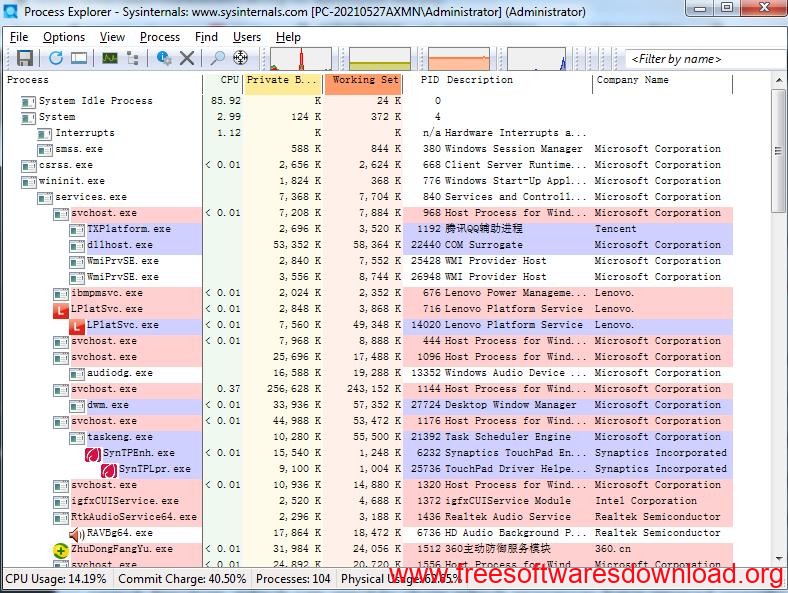Click the Save toolbar icon
Image resolution: width=788 pixels, height=593 pixels.
pos(25,58)
